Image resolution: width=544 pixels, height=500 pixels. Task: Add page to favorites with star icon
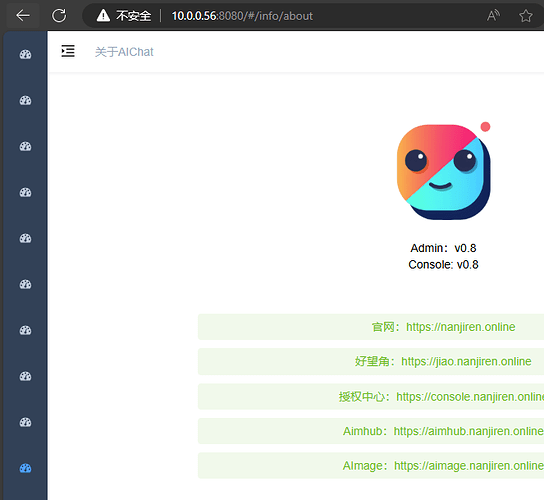526,16
